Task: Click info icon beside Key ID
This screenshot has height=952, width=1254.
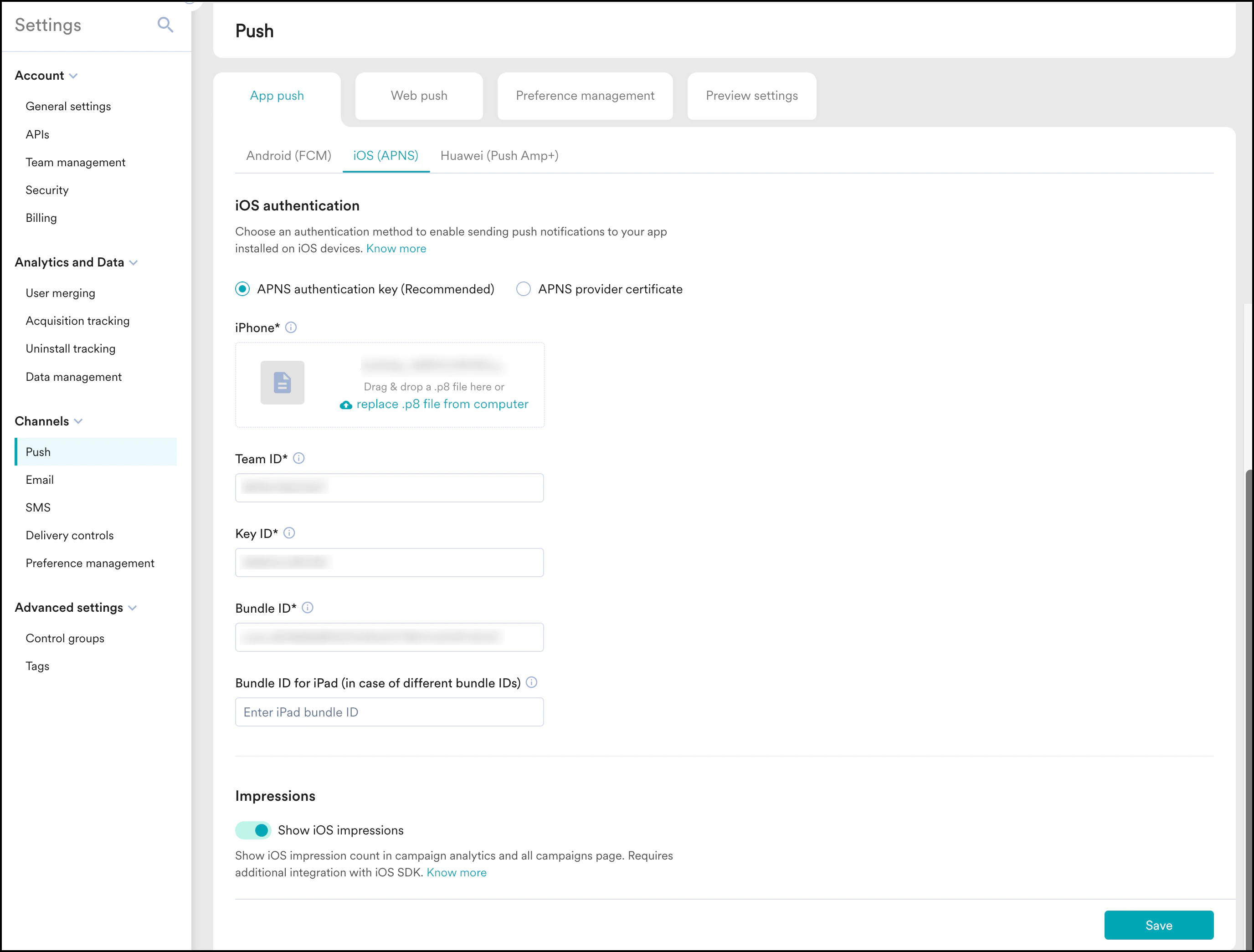Action: pos(289,533)
